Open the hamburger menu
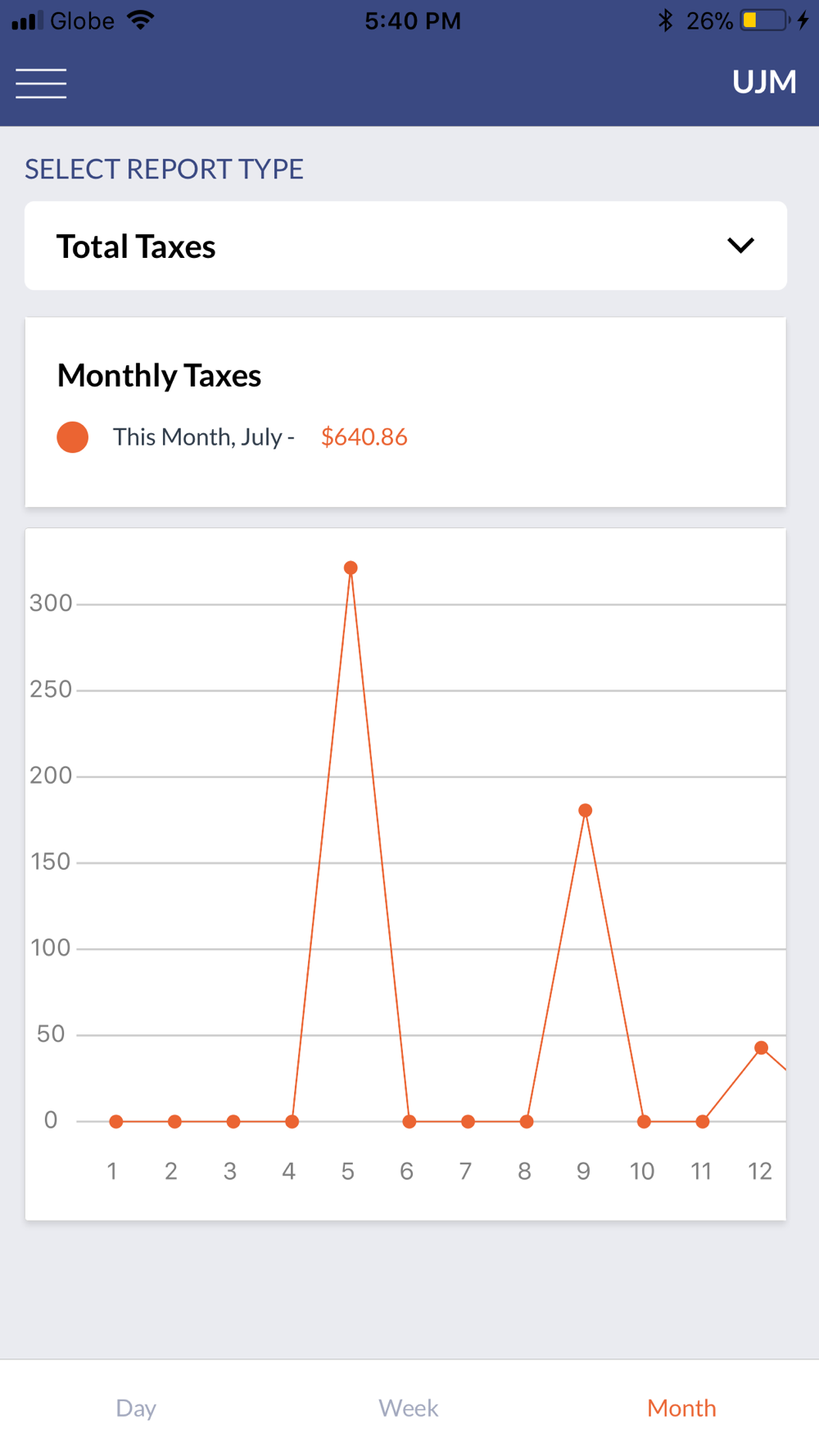 click(x=41, y=83)
